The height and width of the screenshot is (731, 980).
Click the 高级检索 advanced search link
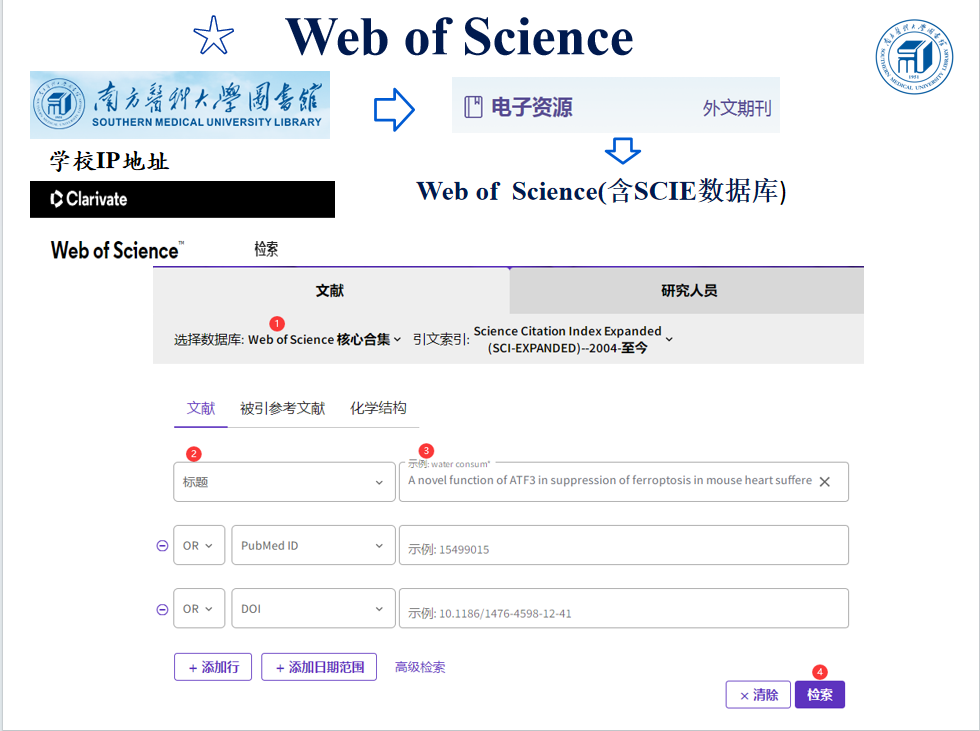[x=420, y=667]
